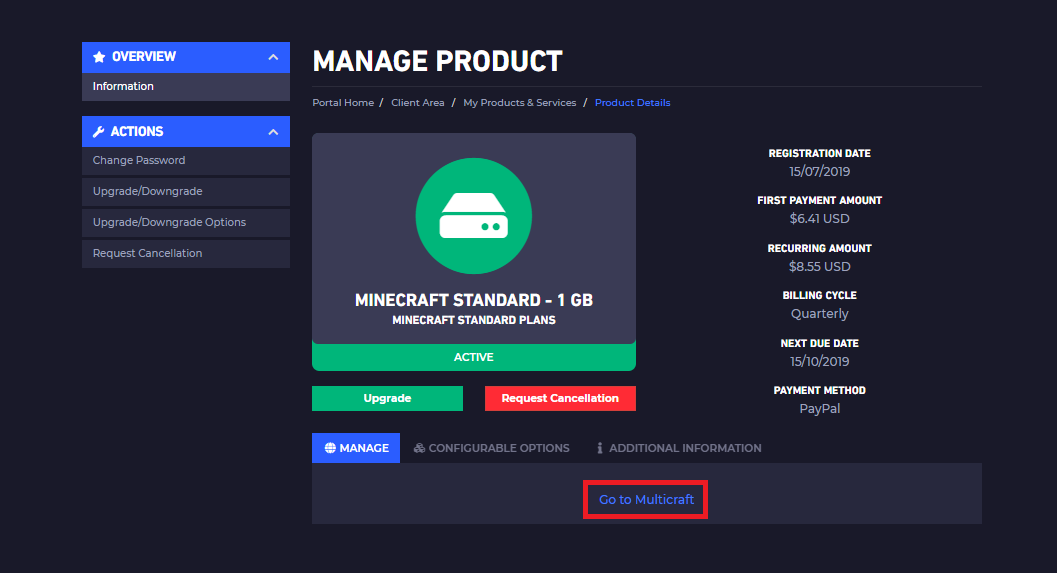Click the Manage Product heading

click(437, 61)
